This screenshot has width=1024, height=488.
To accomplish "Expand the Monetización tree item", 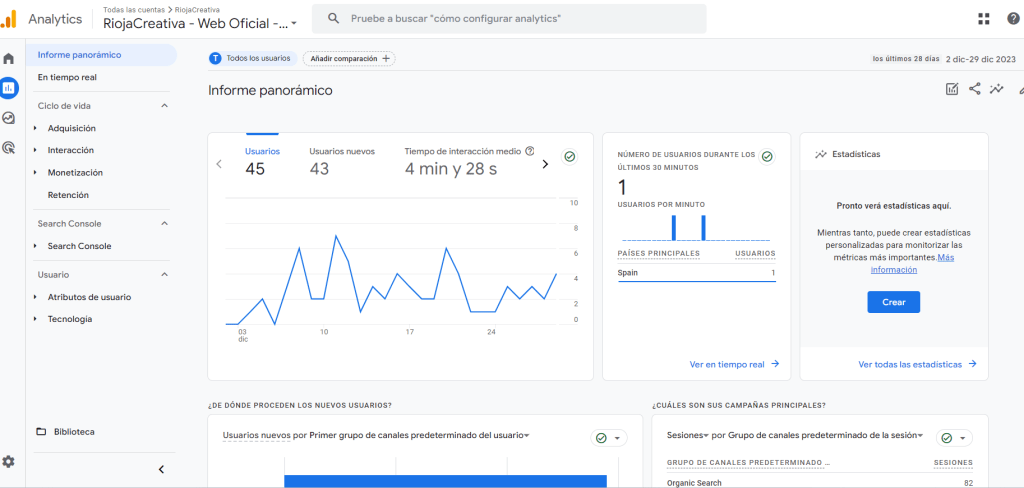I will [x=35, y=172].
